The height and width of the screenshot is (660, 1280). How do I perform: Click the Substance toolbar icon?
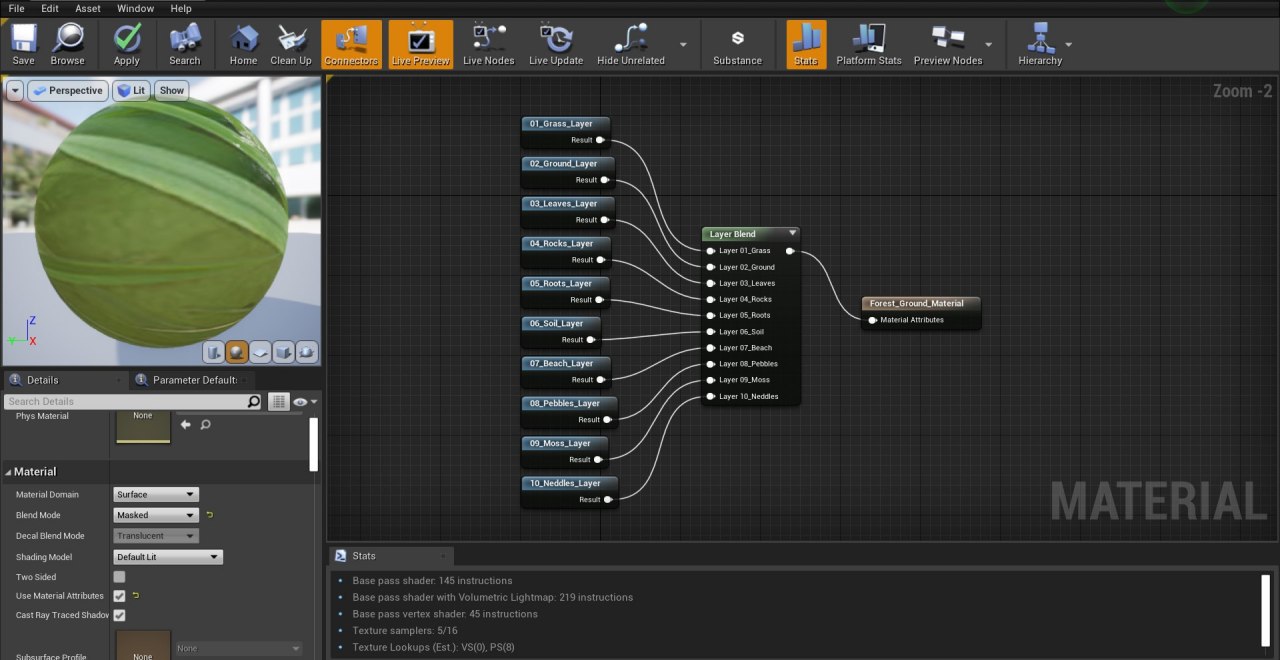738,44
